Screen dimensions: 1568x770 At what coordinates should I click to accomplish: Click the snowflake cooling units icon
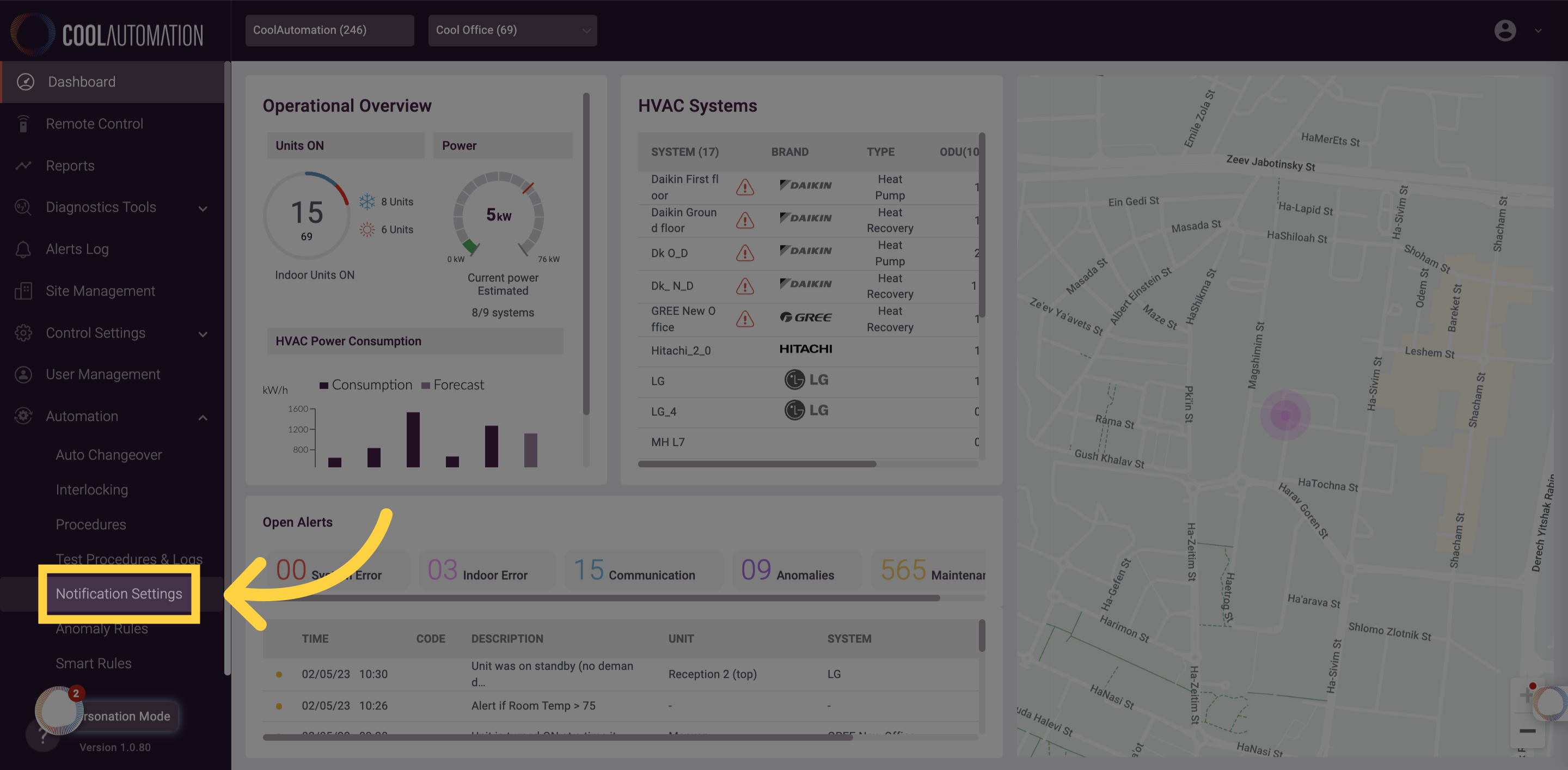367,201
